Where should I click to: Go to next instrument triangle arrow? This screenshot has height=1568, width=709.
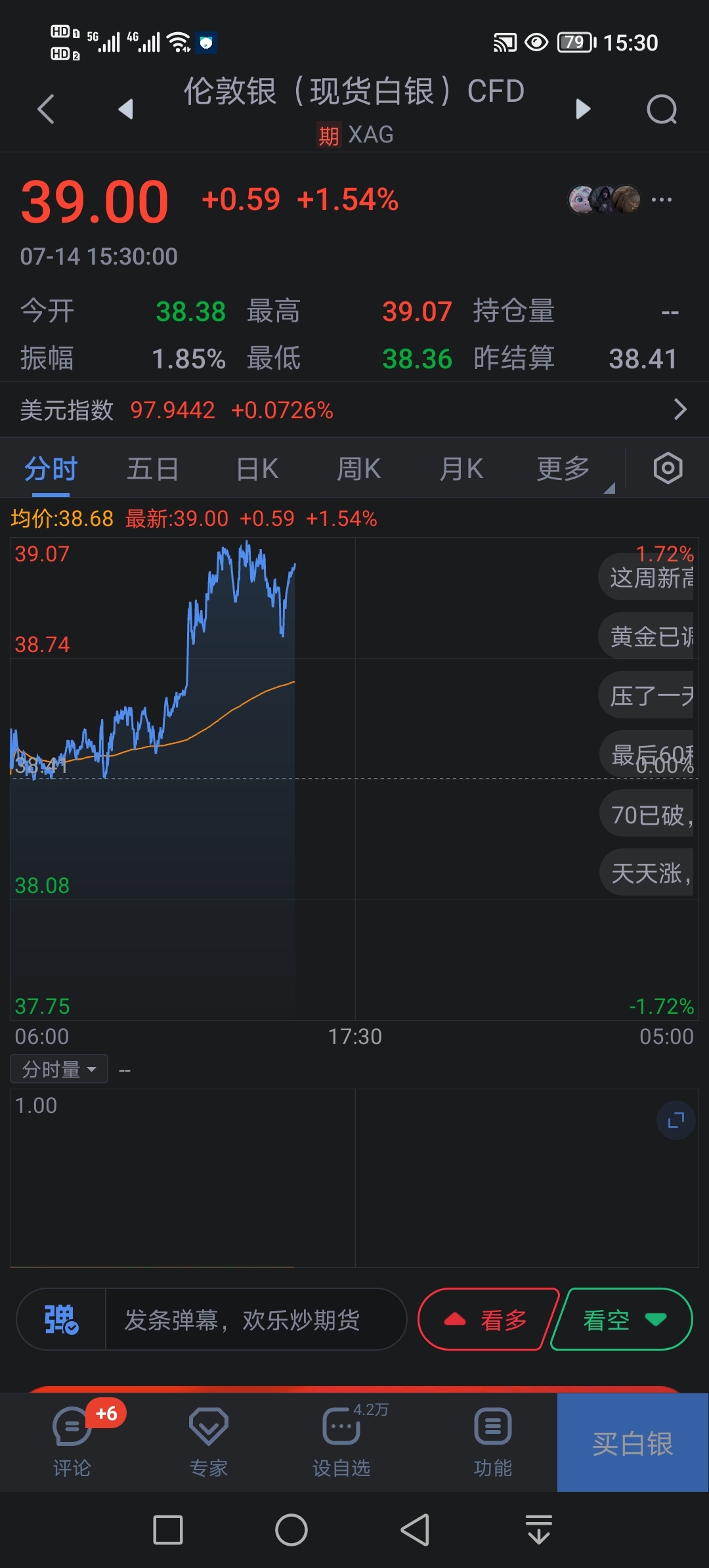[x=583, y=109]
